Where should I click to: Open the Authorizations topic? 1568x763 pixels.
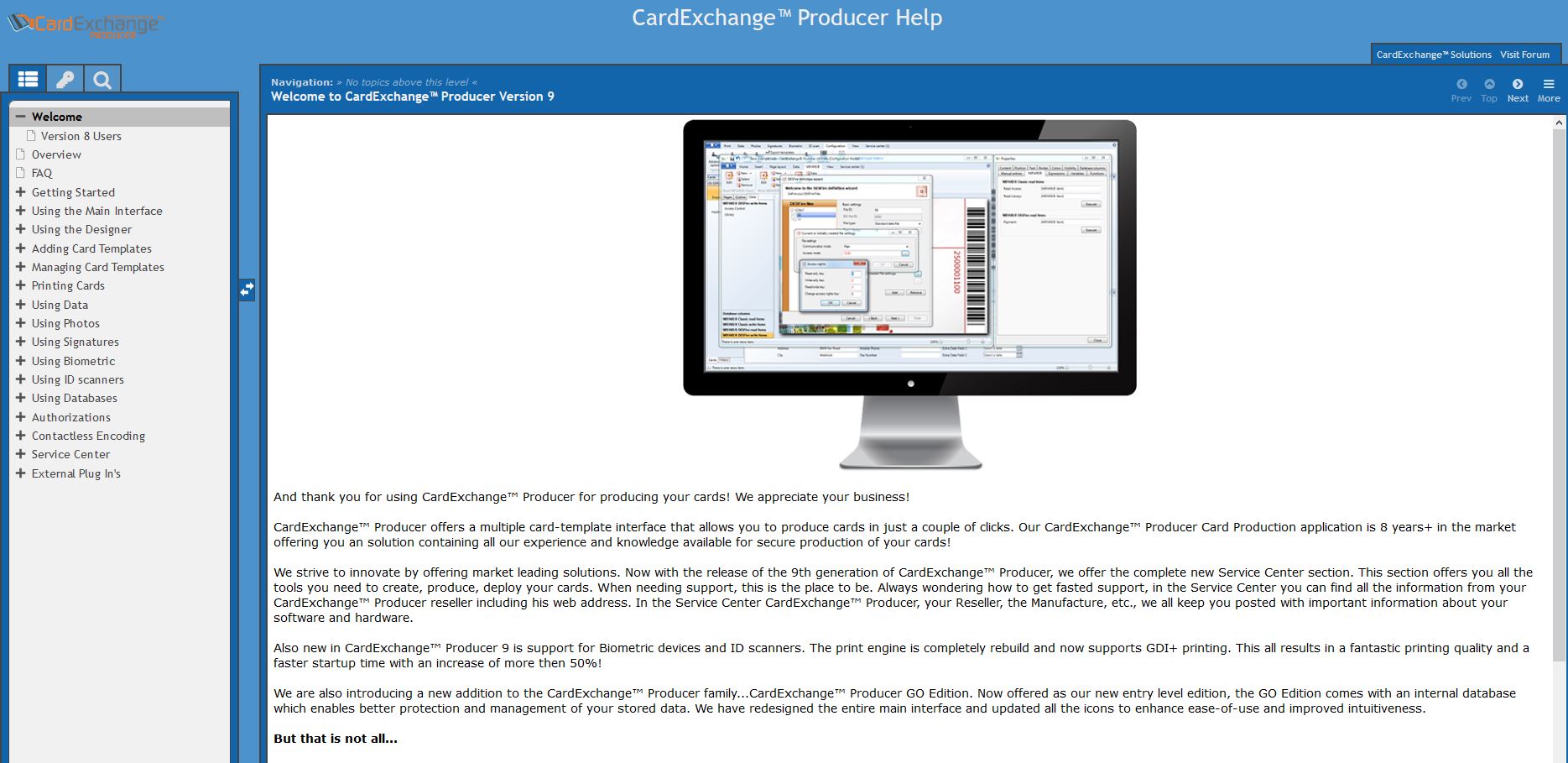(x=71, y=417)
